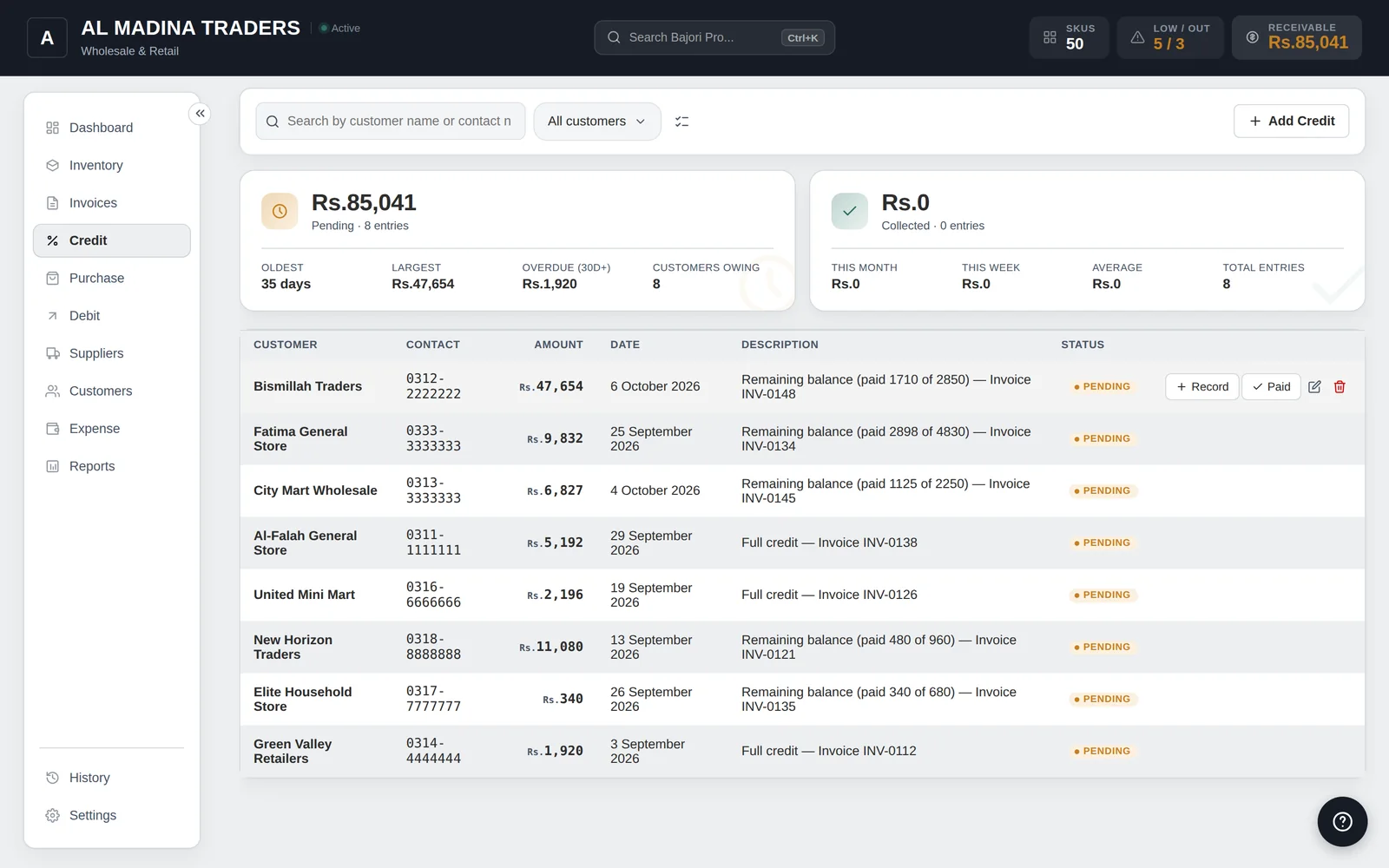
Task: Click the Overdue (30D+) Rs.1,920 stat
Action: [566, 276]
